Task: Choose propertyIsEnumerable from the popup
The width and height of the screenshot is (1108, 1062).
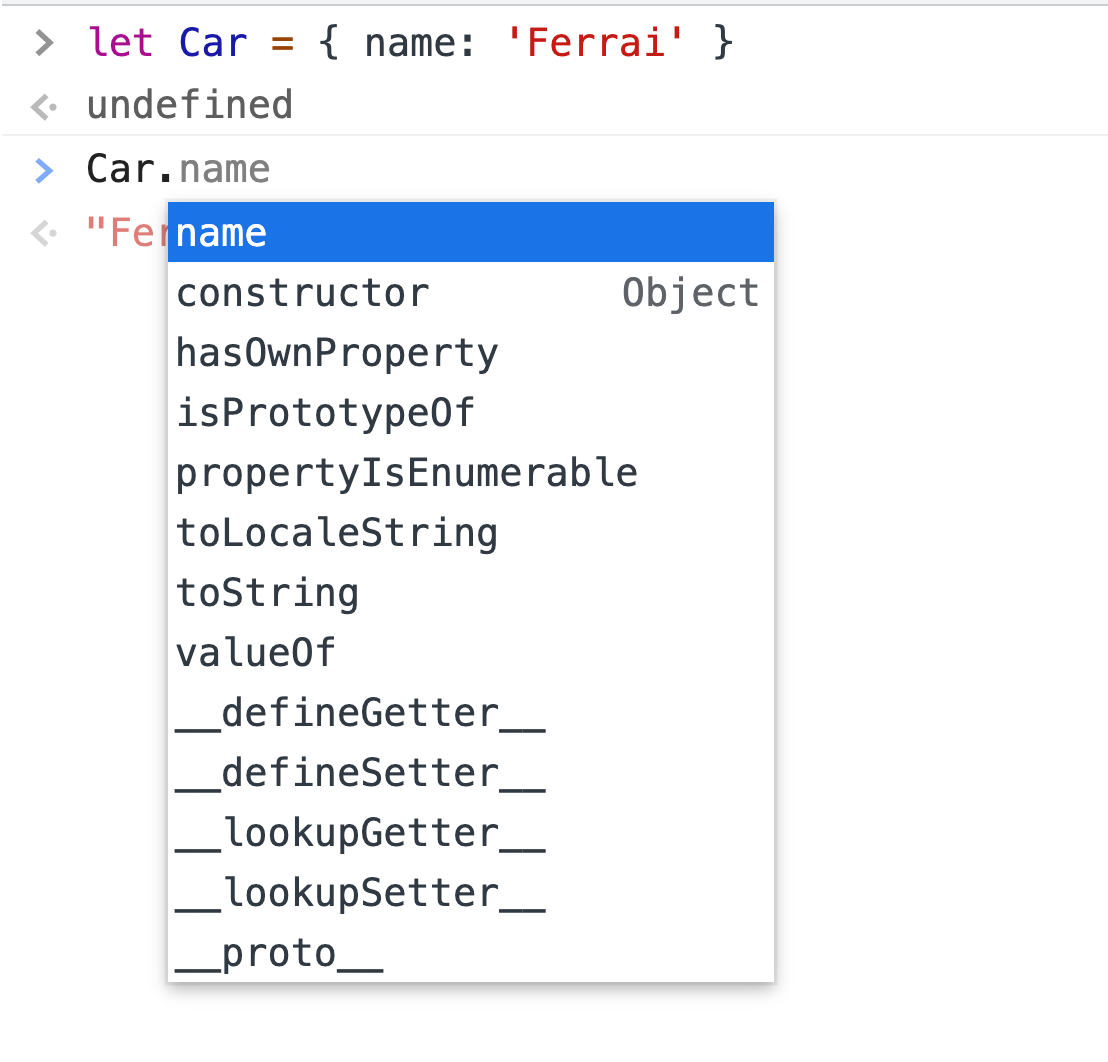Action: [x=406, y=472]
